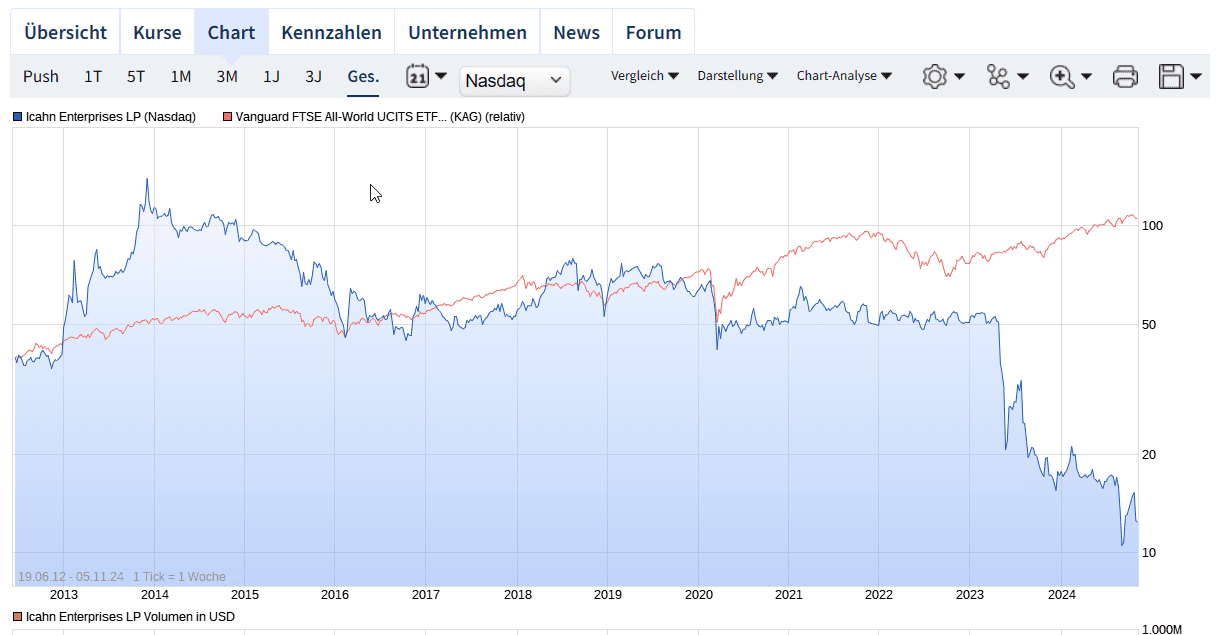Select the Ges. full timeframe
The image size is (1230, 635).
coord(363,76)
